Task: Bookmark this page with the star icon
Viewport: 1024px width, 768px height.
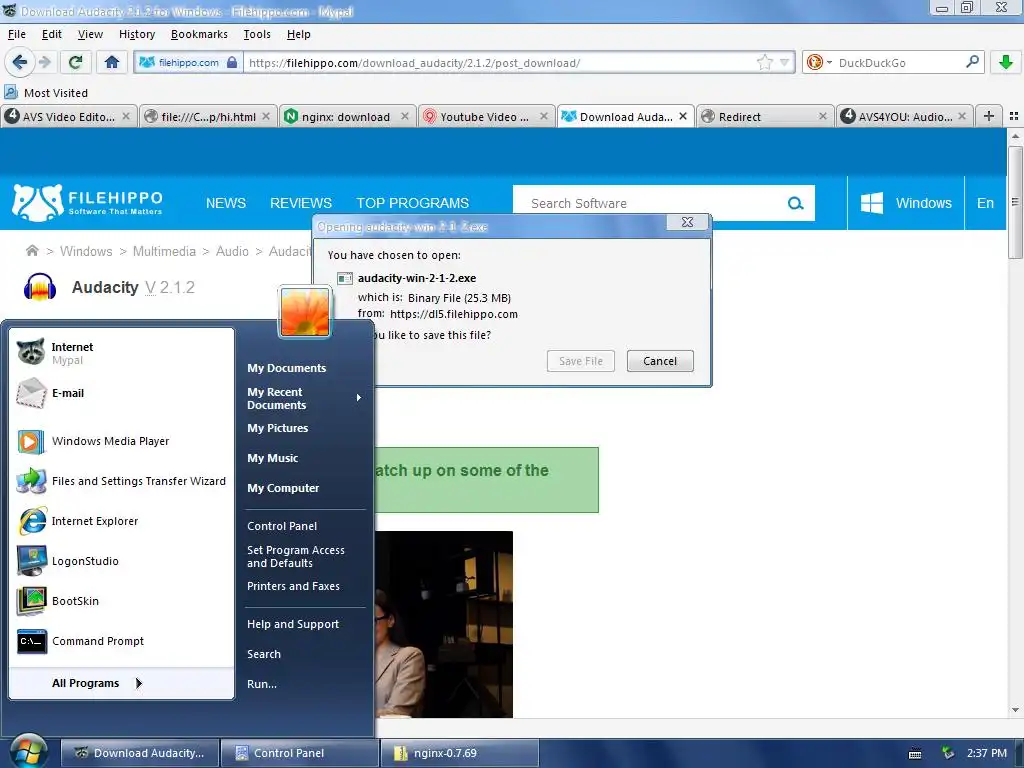Action: tap(765, 63)
